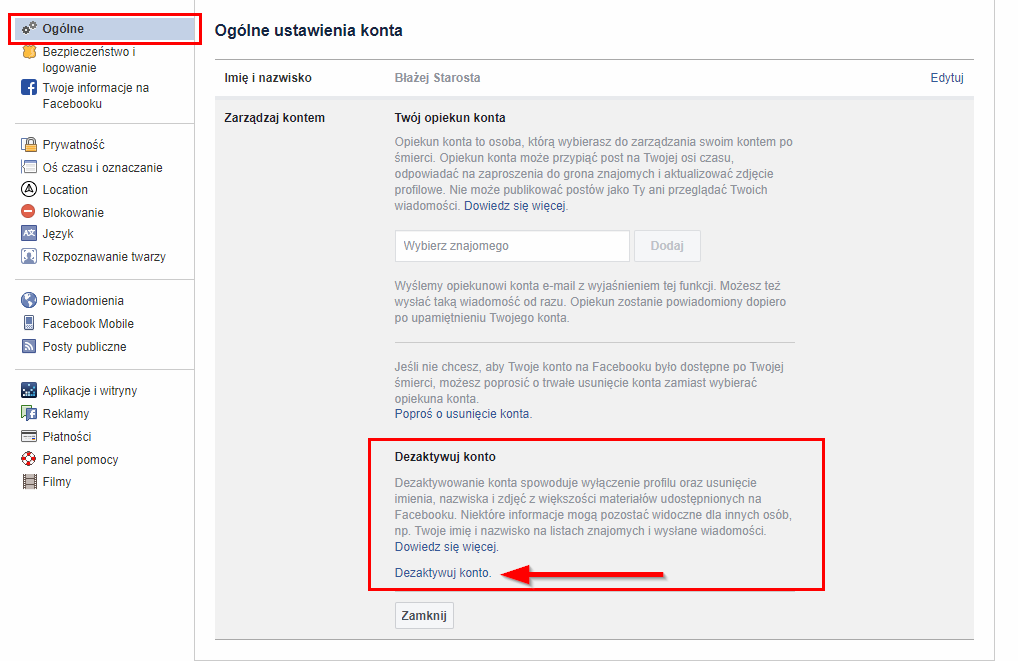Click the Poproś o usunięcie konta link
The width and height of the screenshot is (1018, 661).
(462, 414)
